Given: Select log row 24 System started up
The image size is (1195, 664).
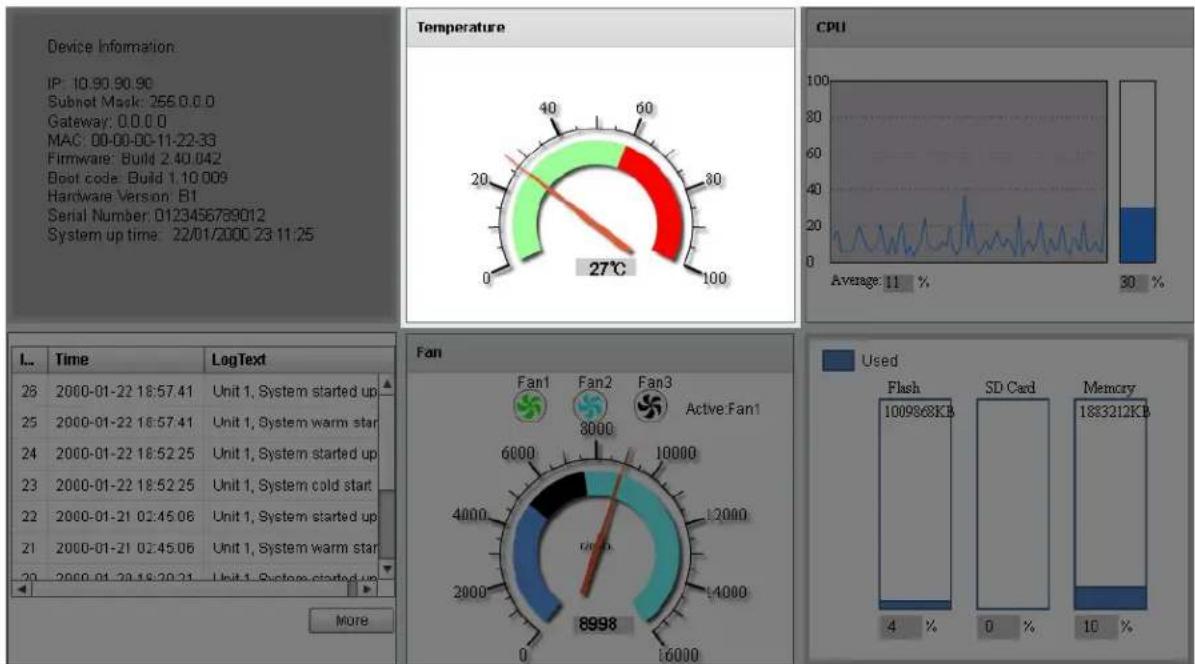Looking at the screenshot, I should click(x=196, y=454).
